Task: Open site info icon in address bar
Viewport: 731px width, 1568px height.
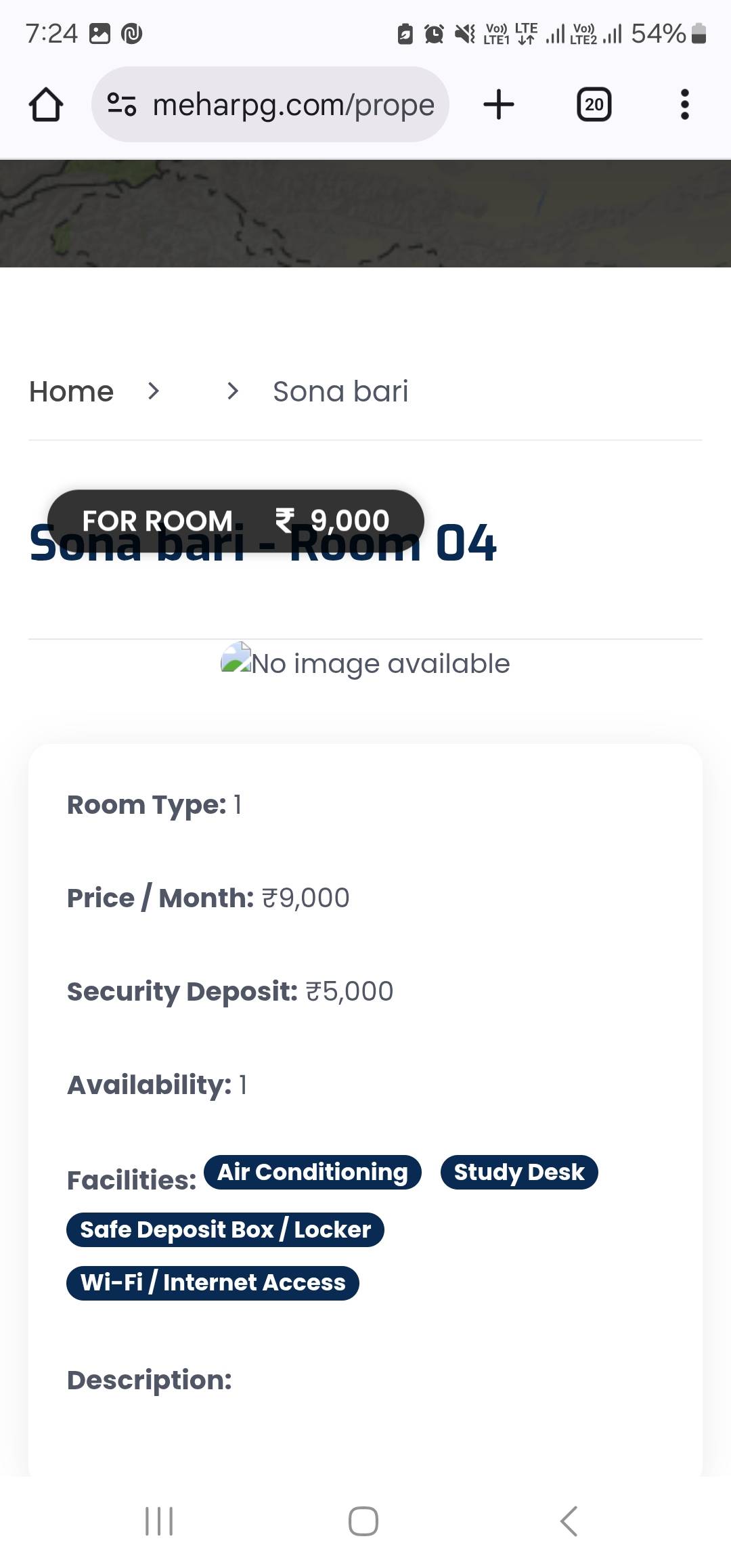Action: [x=122, y=105]
